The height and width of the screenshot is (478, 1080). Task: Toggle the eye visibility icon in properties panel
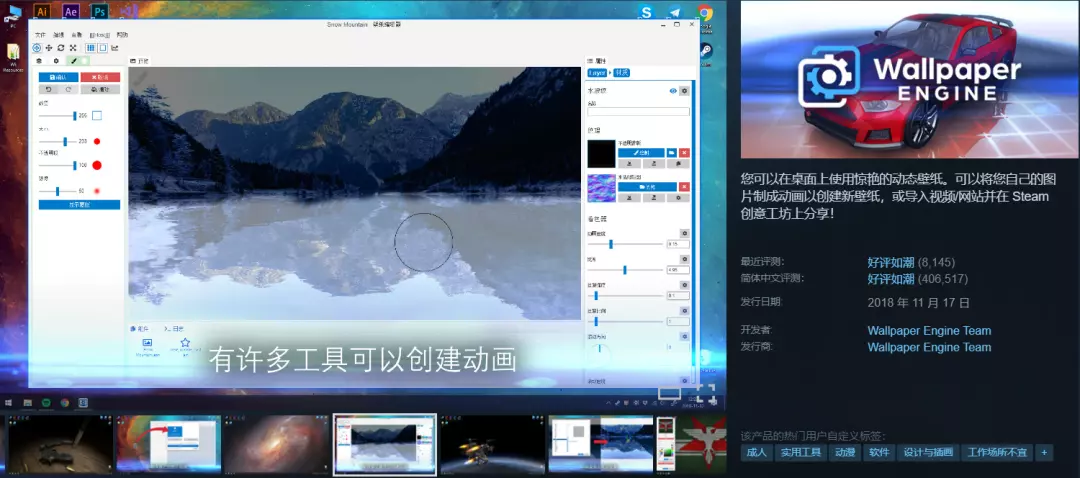click(673, 91)
